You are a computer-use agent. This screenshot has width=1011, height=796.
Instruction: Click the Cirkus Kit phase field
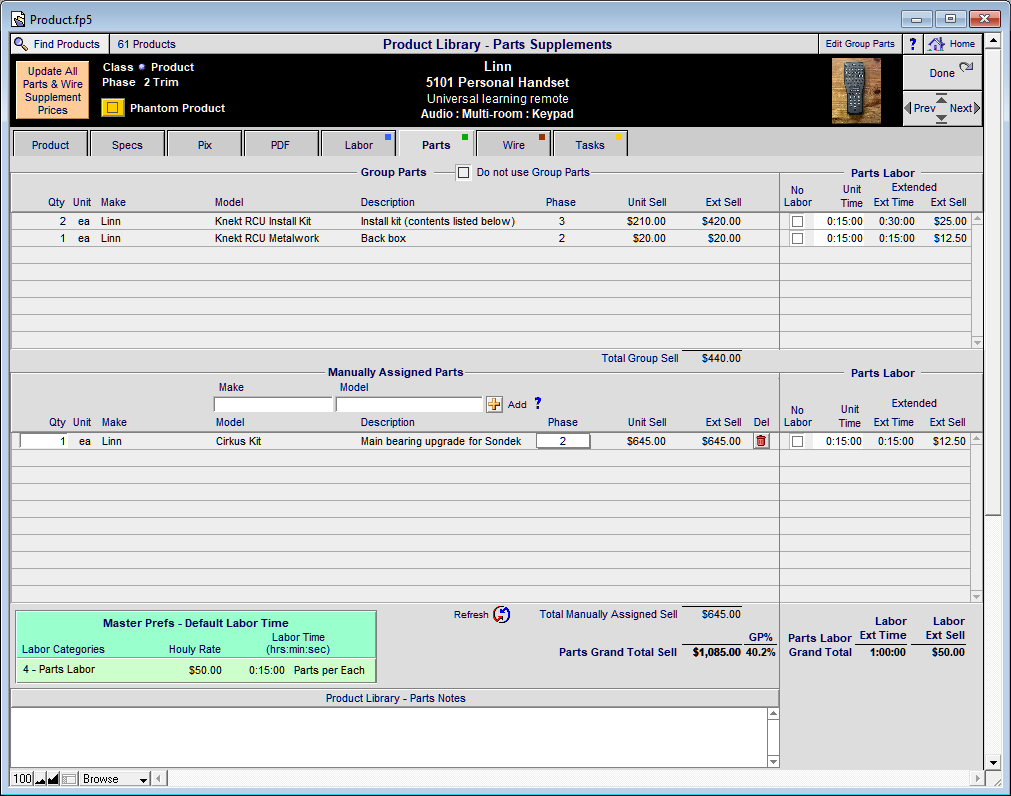(563, 442)
